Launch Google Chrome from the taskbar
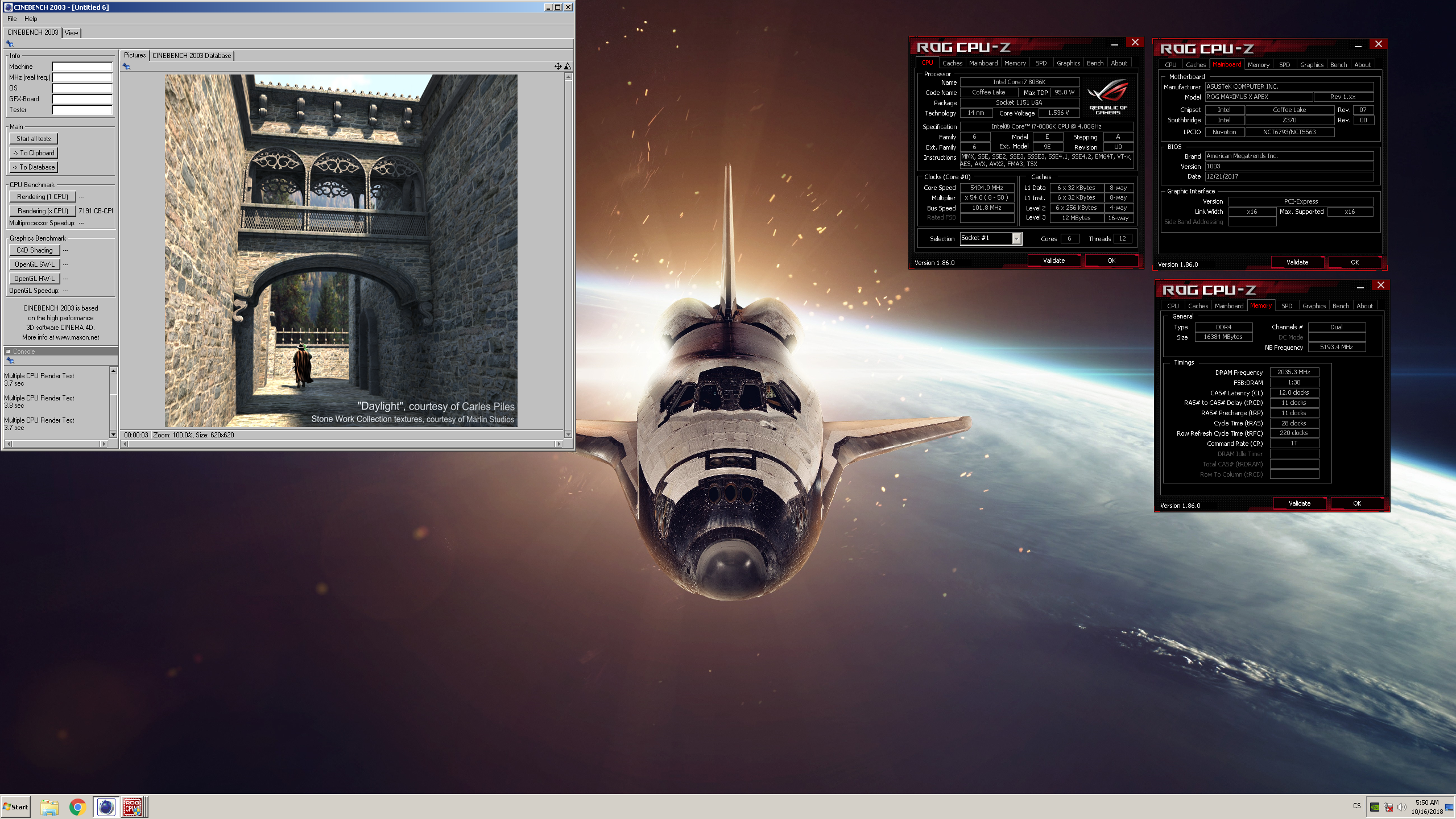The height and width of the screenshot is (819, 1456). click(x=77, y=807)
